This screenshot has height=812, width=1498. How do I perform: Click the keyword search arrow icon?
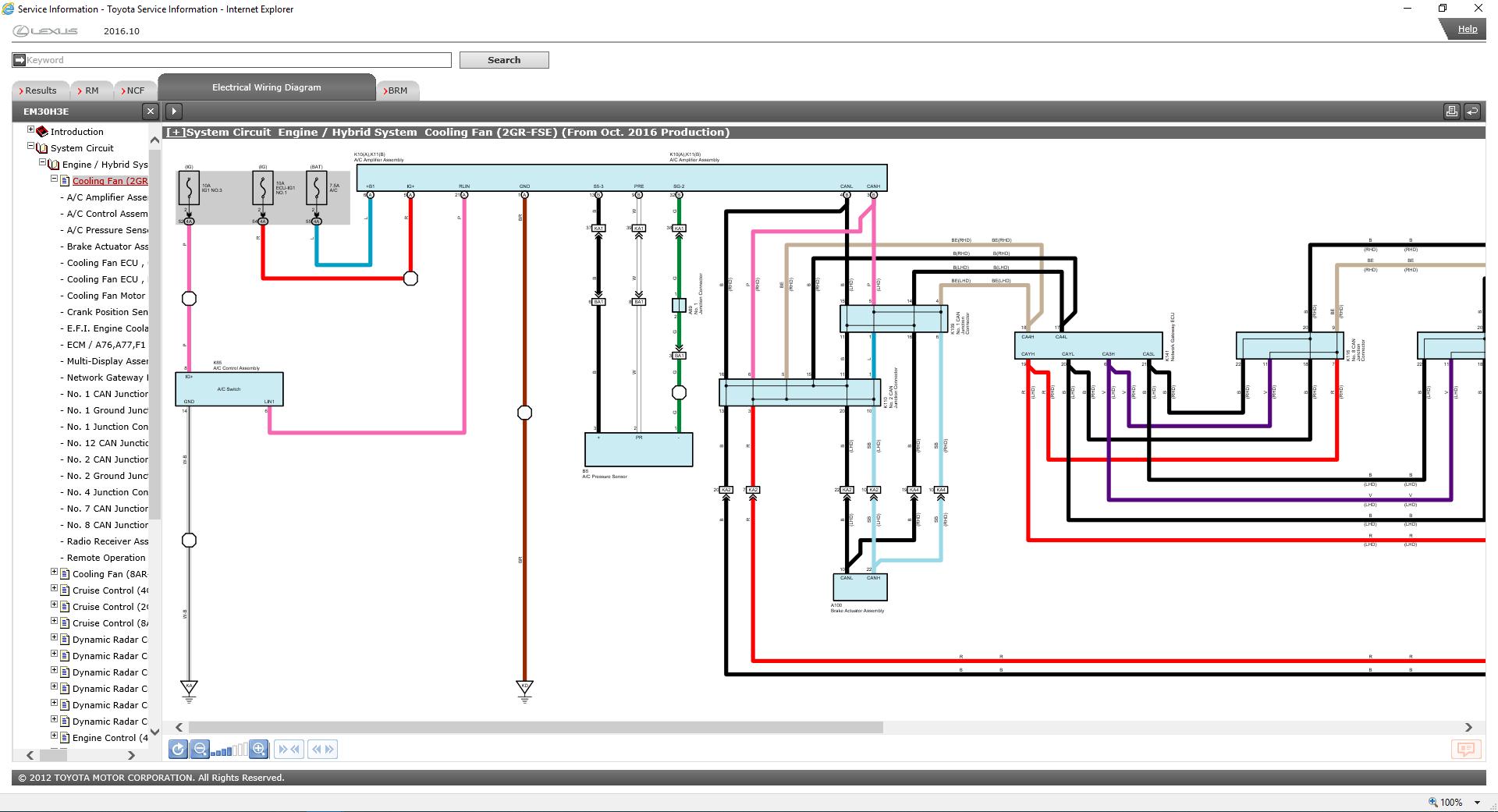tap(20, 60)
